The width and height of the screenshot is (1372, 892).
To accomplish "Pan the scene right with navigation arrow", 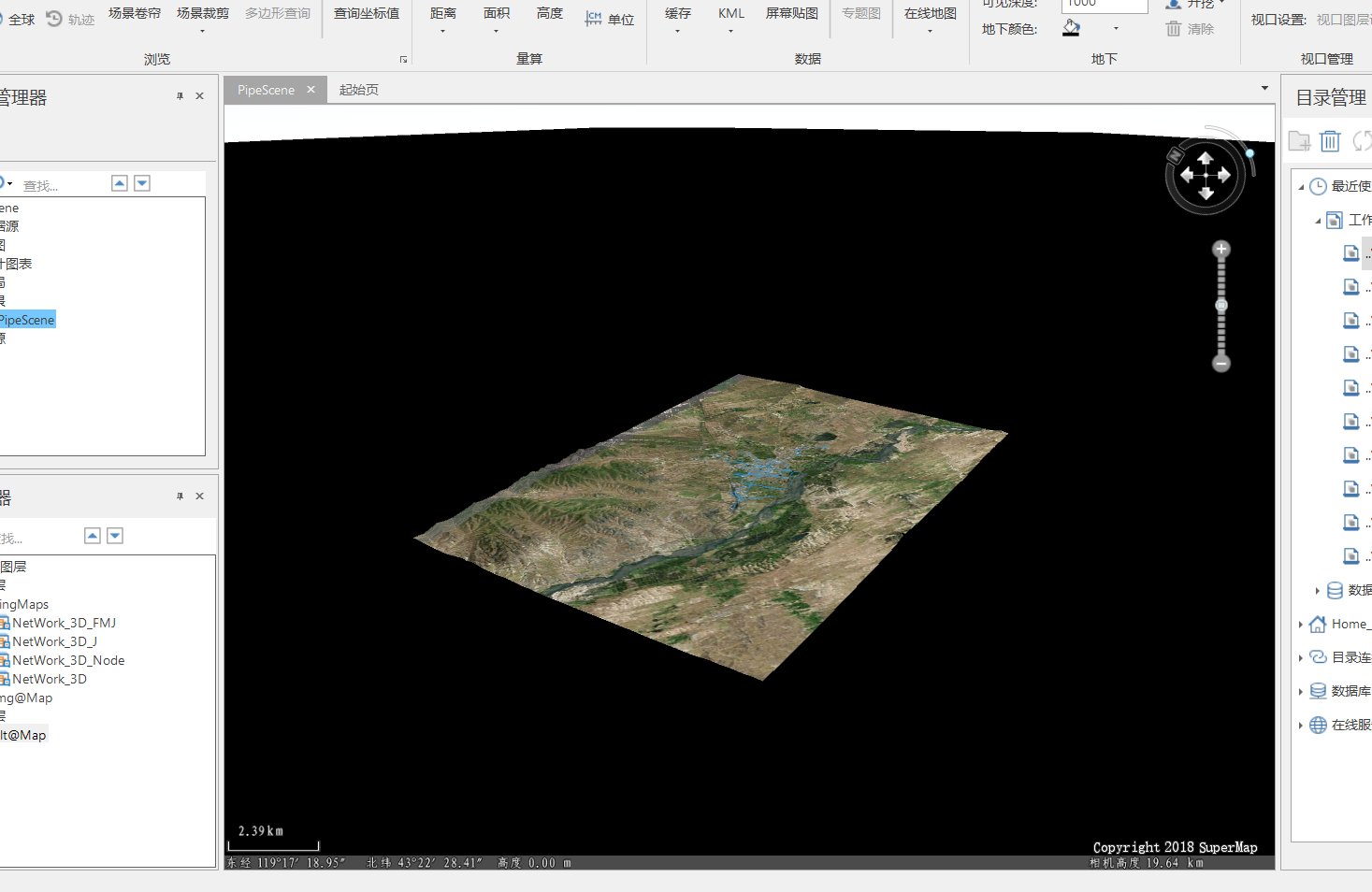I will coord(1224,175).
